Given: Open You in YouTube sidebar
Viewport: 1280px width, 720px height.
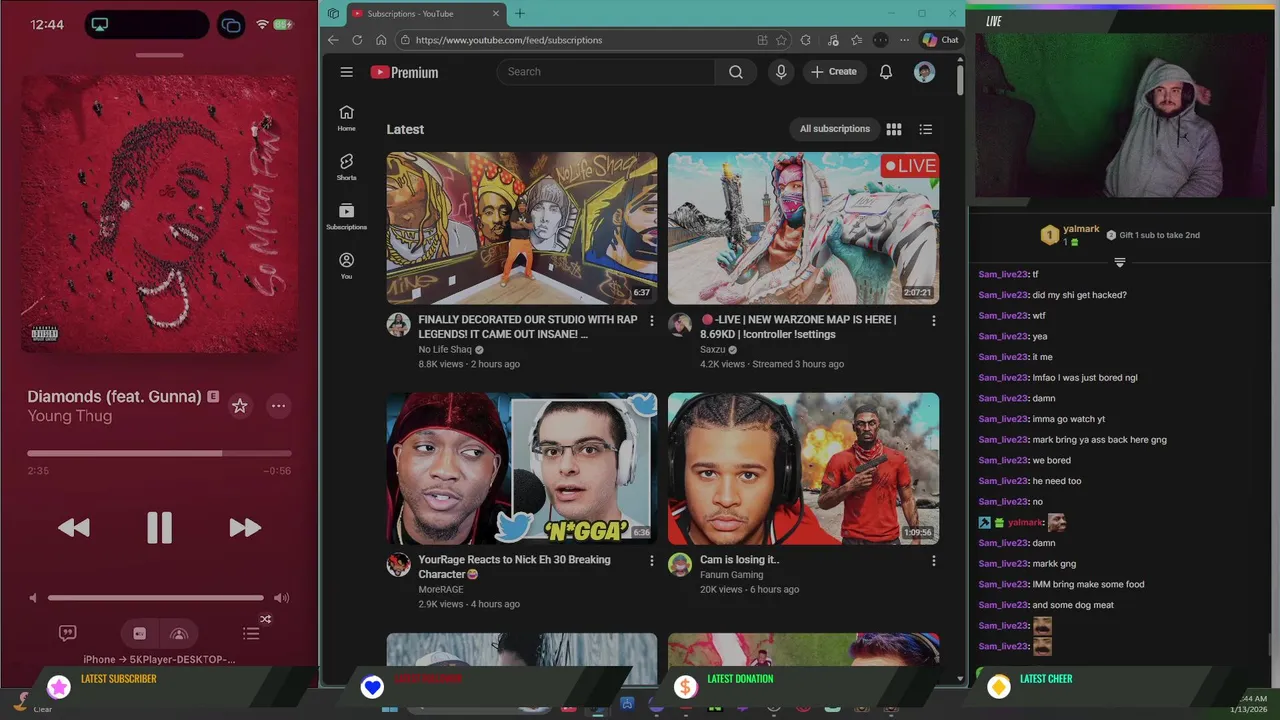Looking at the screenshot, I should pos(346,265).
